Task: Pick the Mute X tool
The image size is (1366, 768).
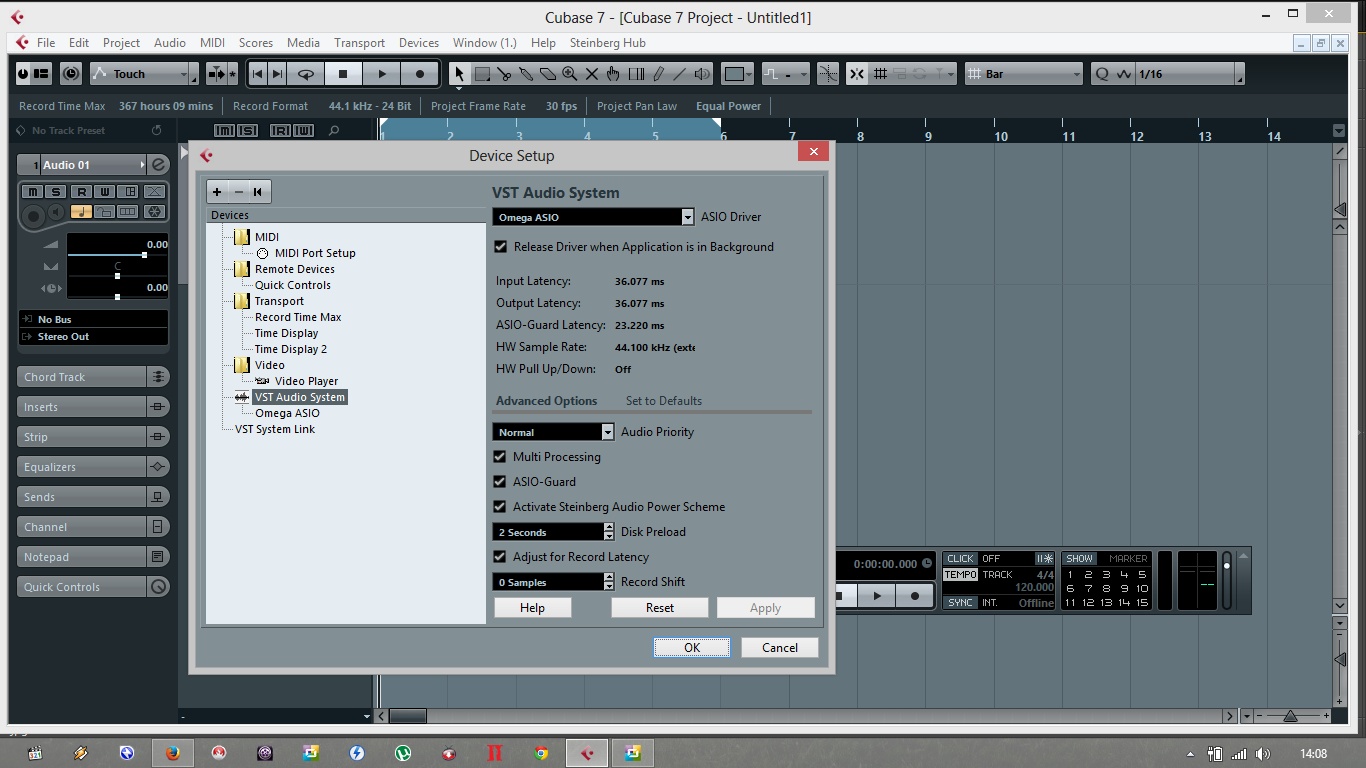Action: click(x=592, y=74)
